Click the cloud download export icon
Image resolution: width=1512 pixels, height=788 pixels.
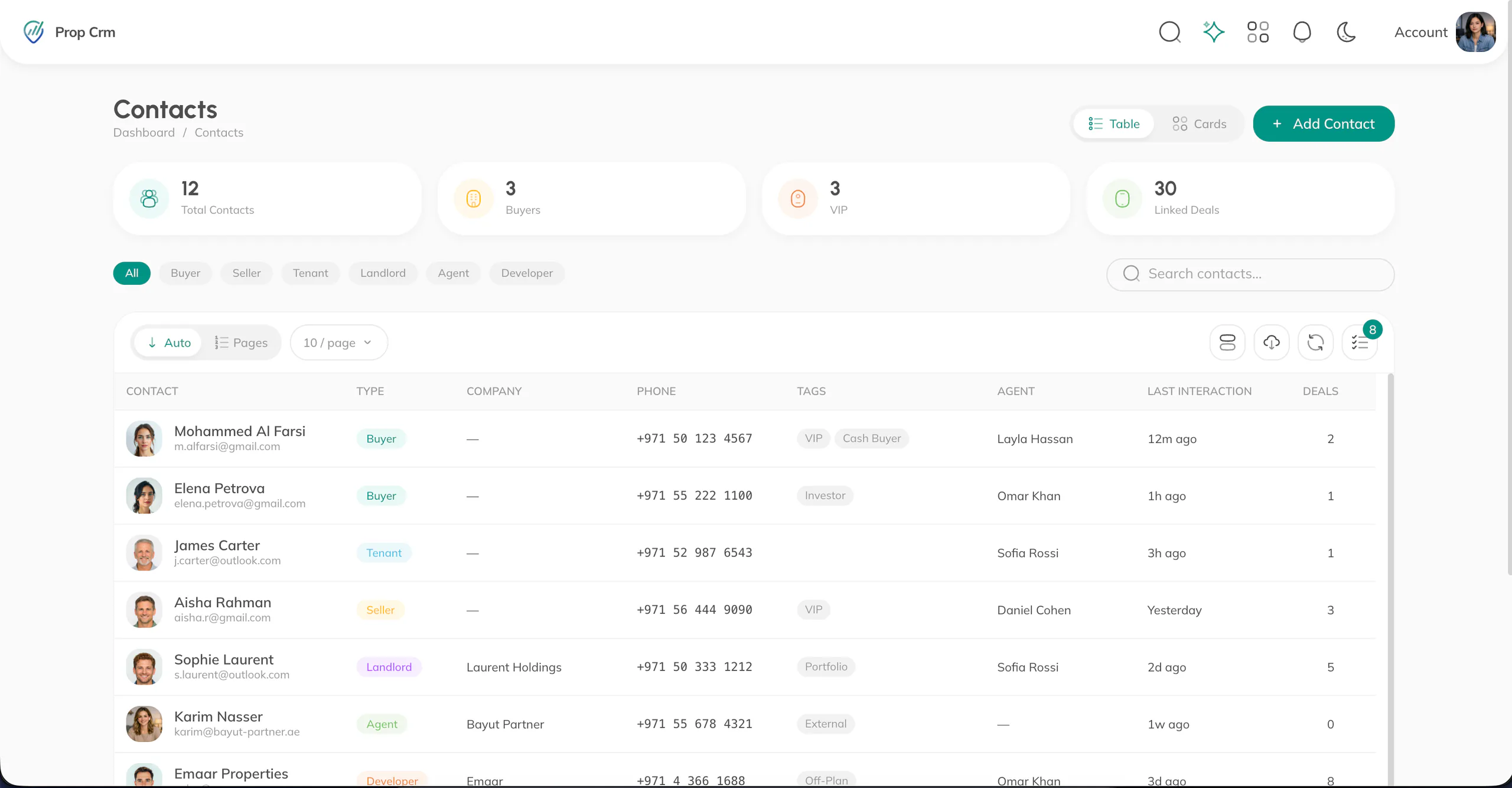pos(1272,343)
